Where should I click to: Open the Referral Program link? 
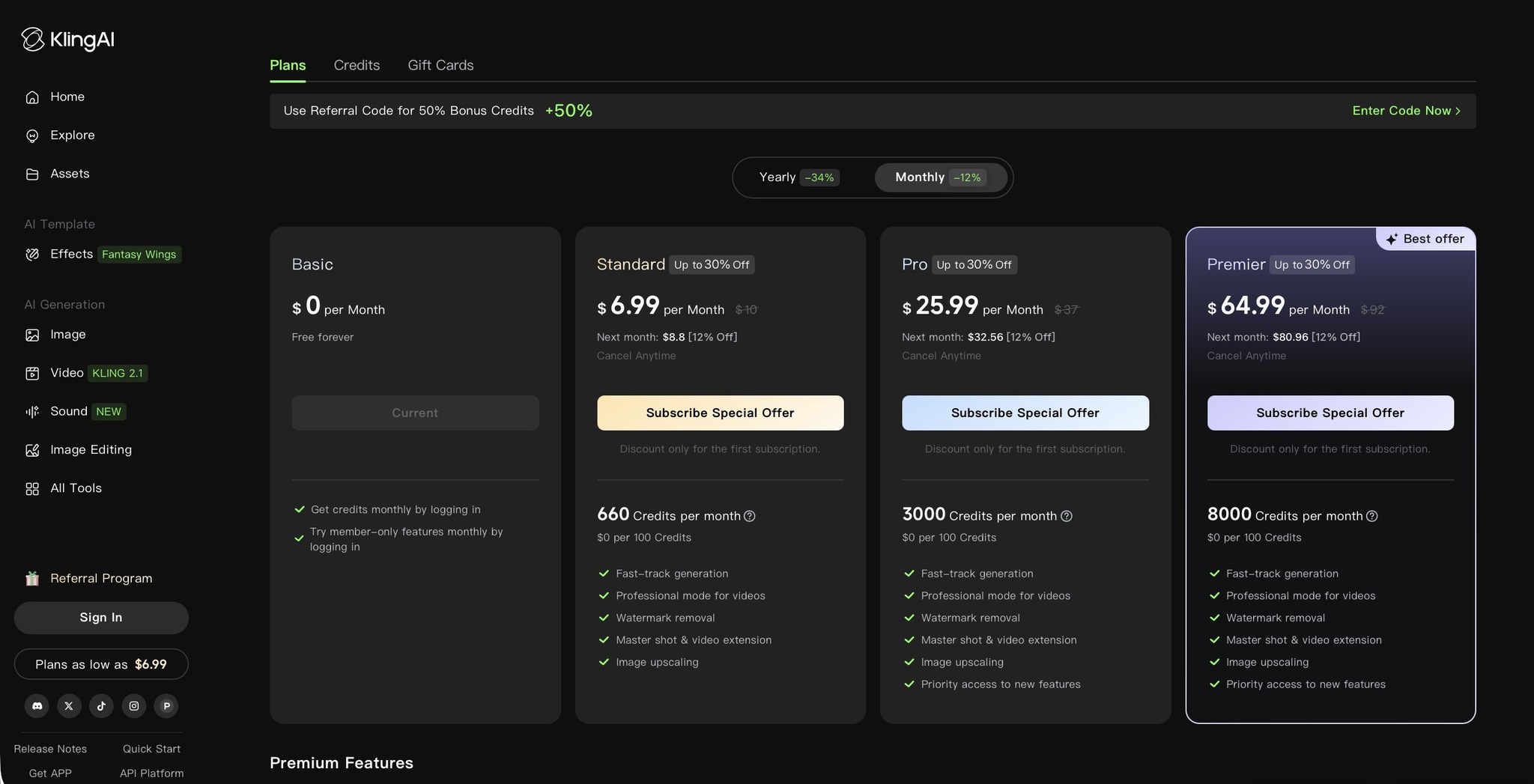point(101,578)
